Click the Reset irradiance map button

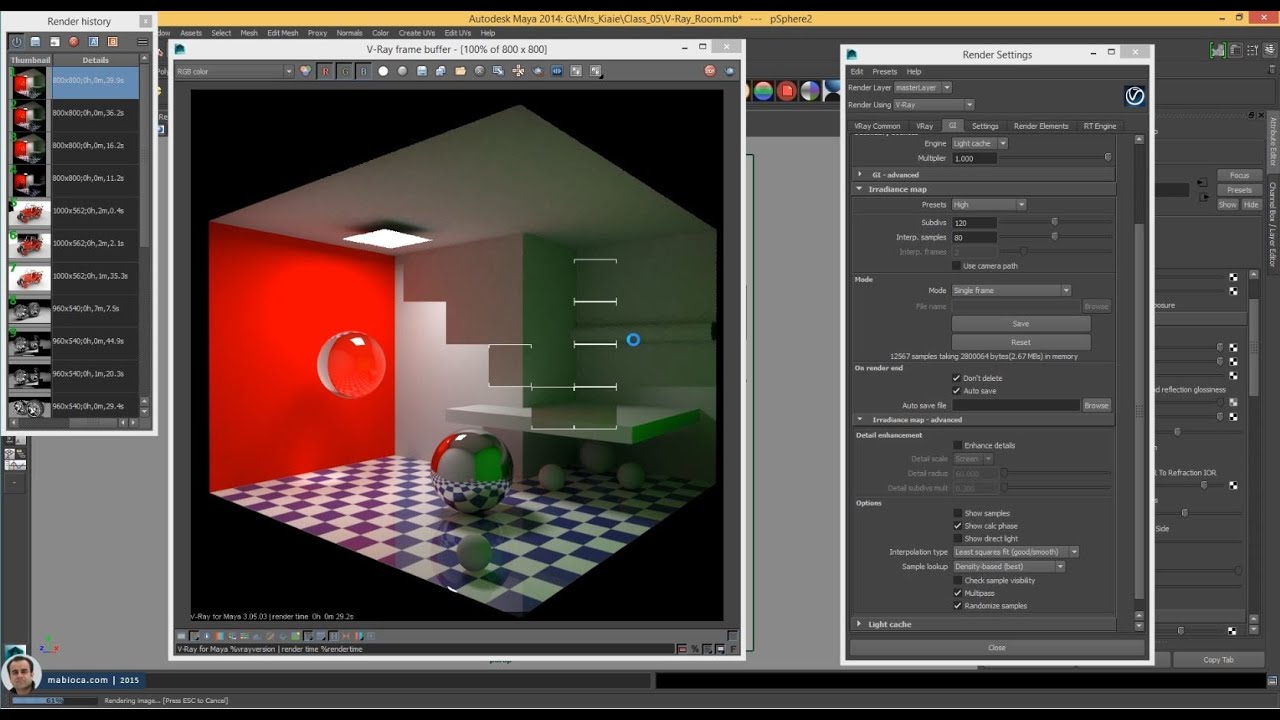pyautogui.click(x=1021, y=342)
